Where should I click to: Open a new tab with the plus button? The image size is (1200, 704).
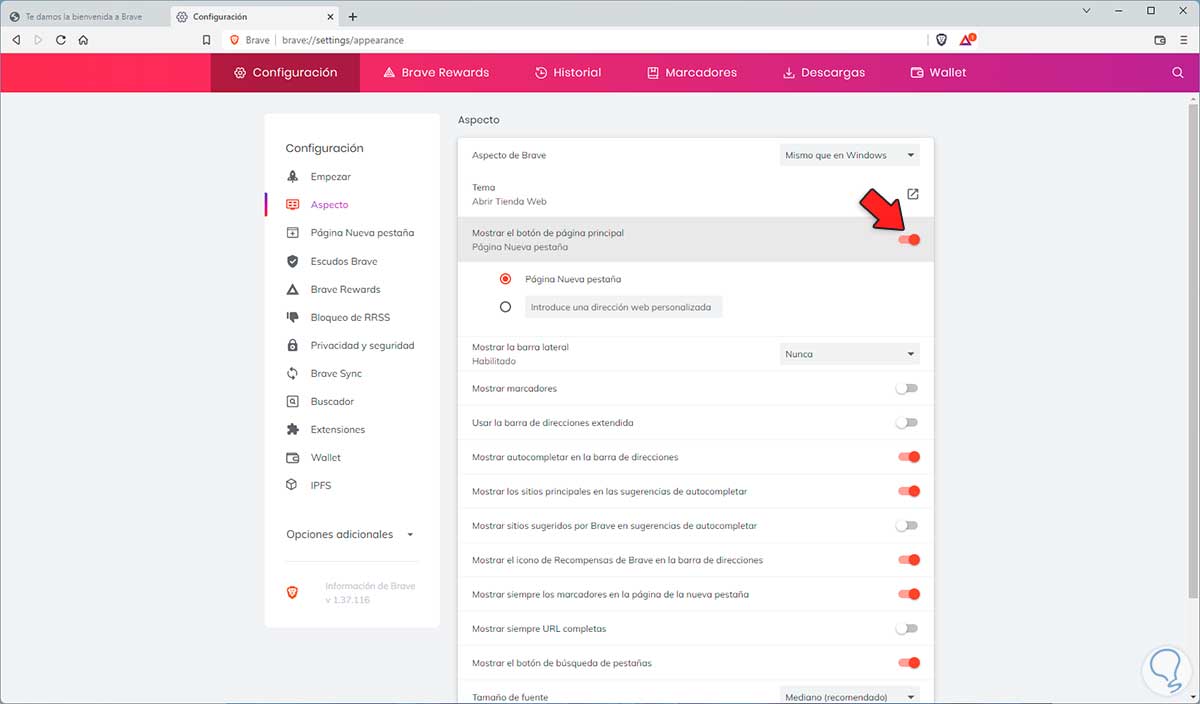(352, 17)
